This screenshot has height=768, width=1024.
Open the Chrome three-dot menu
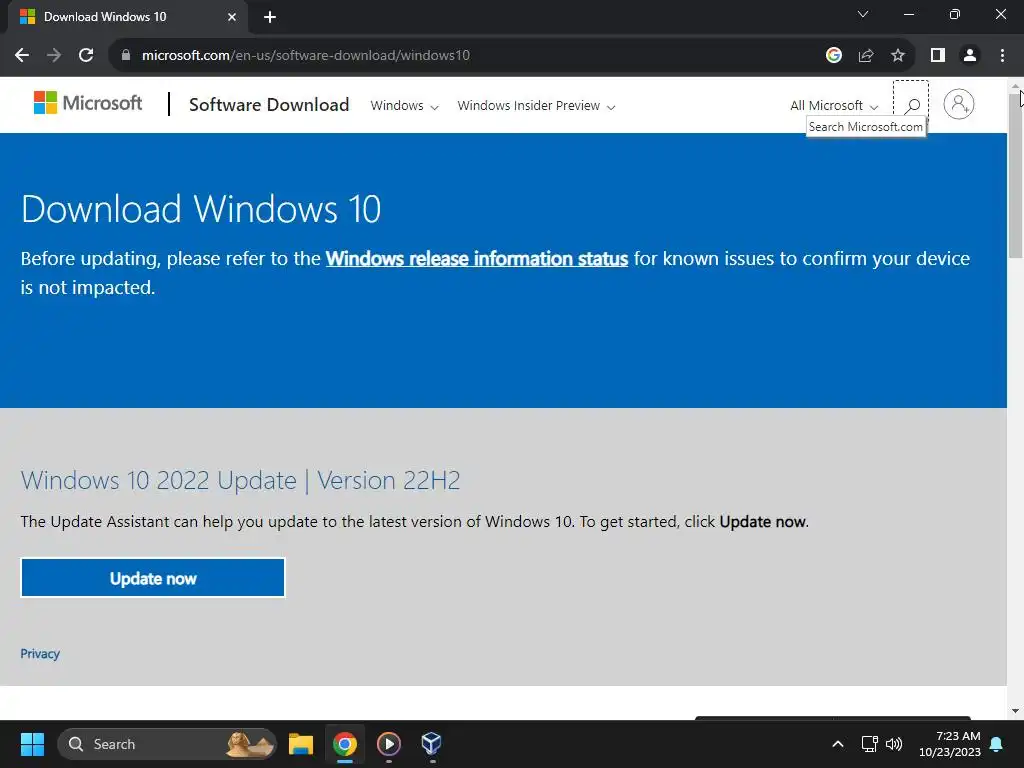(1002, 56)
